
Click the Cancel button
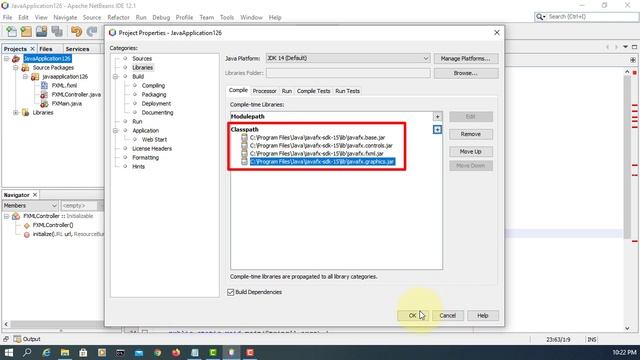(448, 316)
